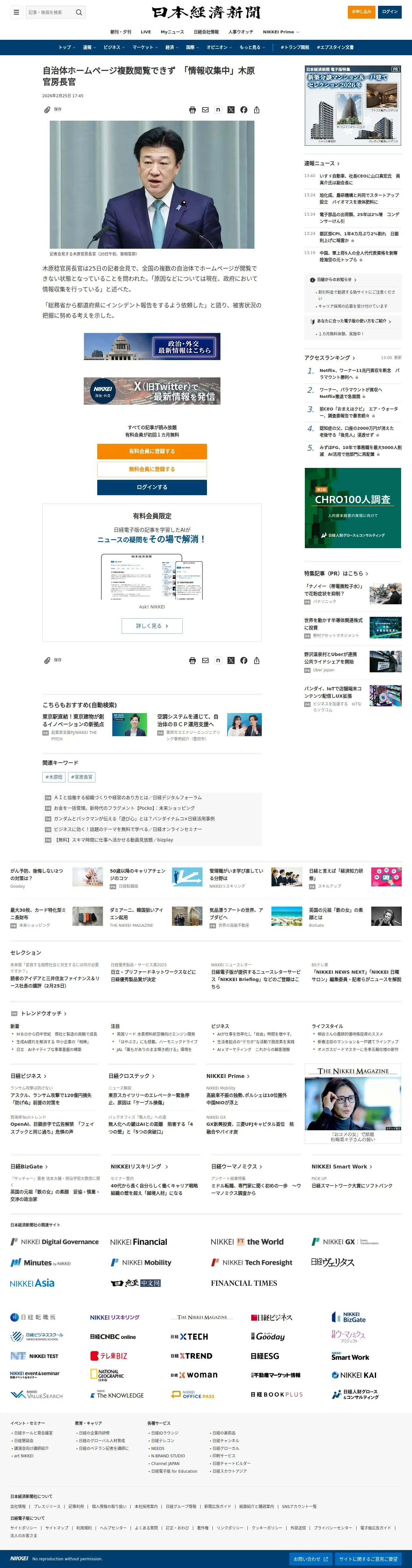Image resolution: width=412 pixels, height=1568 pixels.
Task: Expand the マーケット navigation dropdown
Action: (x=145, y=47)
